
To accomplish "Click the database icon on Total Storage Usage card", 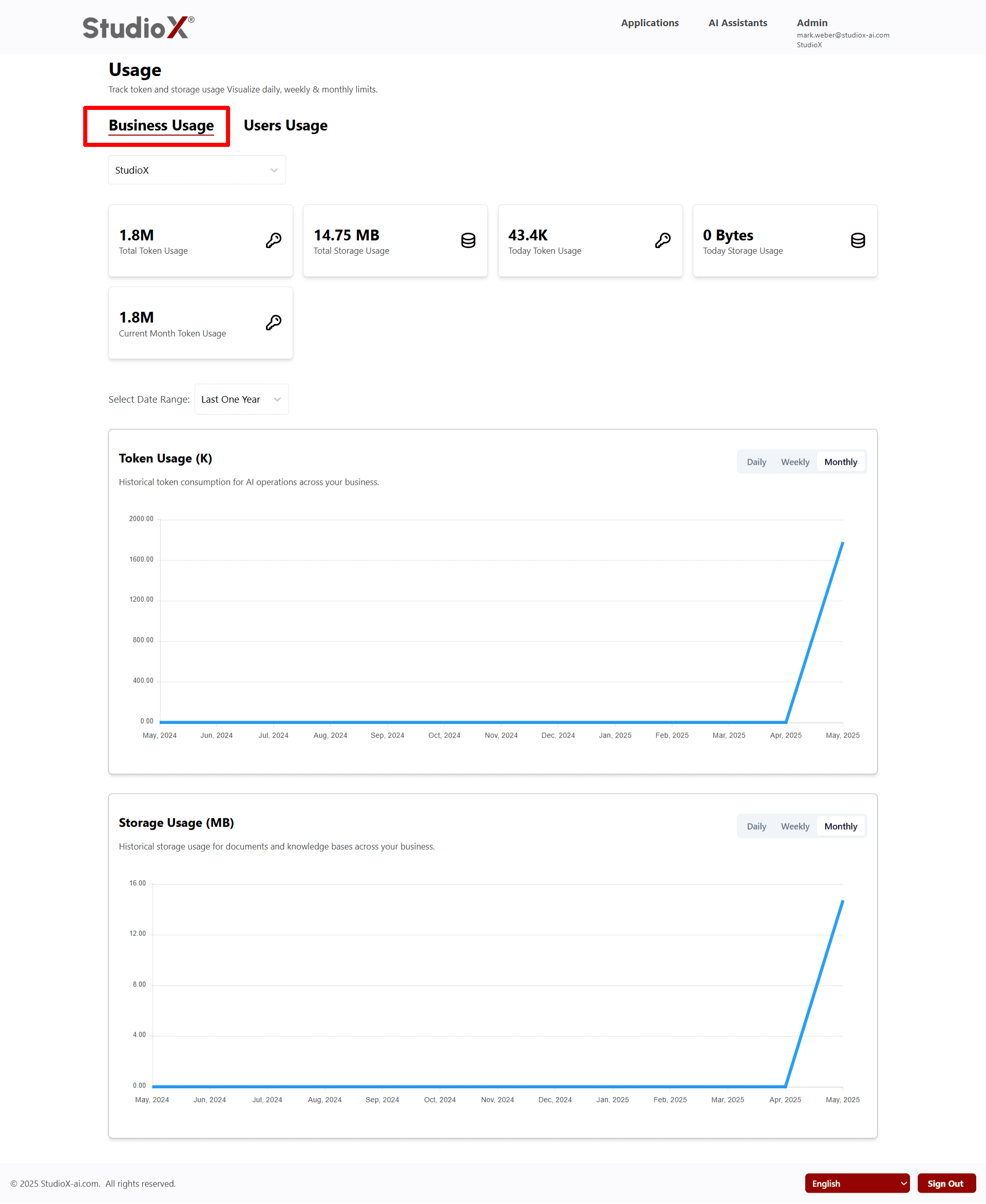I will pyautogui.click(x=468, y=240).
